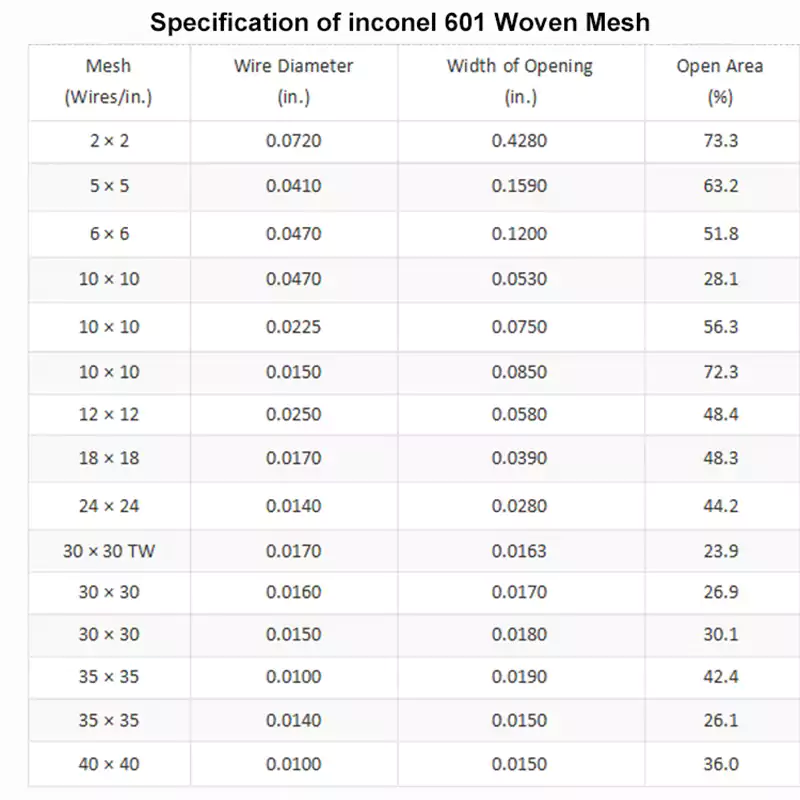Click the 0.1200 width of opening cell

[520, 234]
